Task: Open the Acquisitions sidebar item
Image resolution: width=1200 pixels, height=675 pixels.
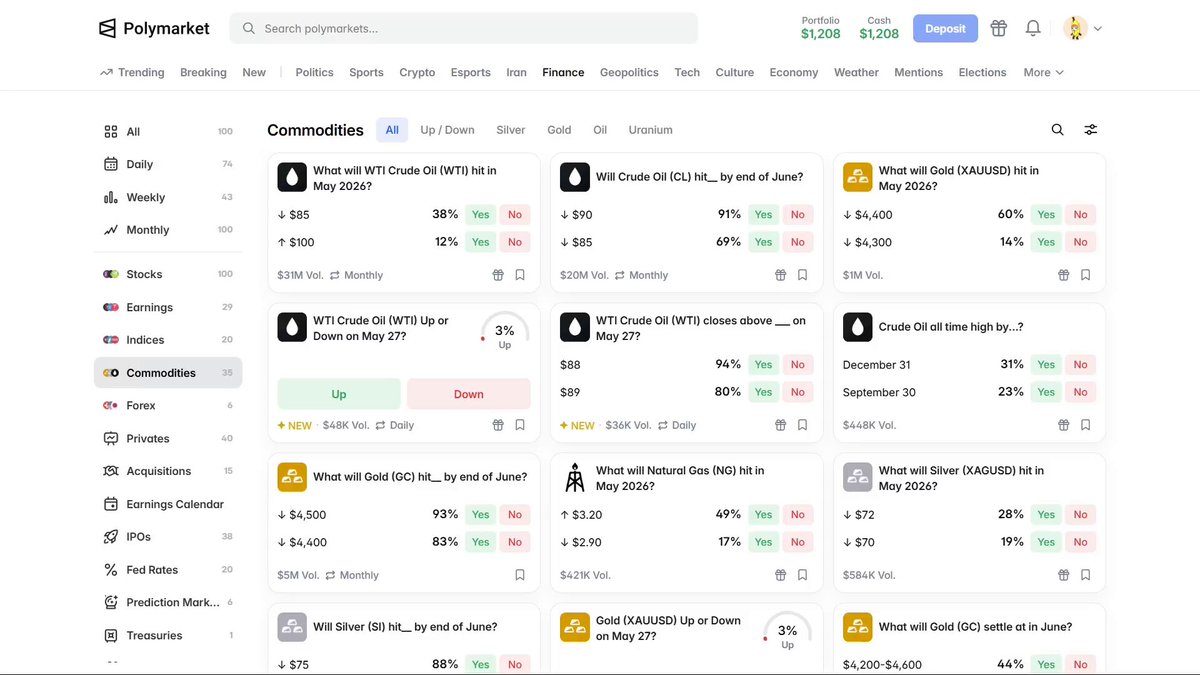Action: (x=168, y=471)
